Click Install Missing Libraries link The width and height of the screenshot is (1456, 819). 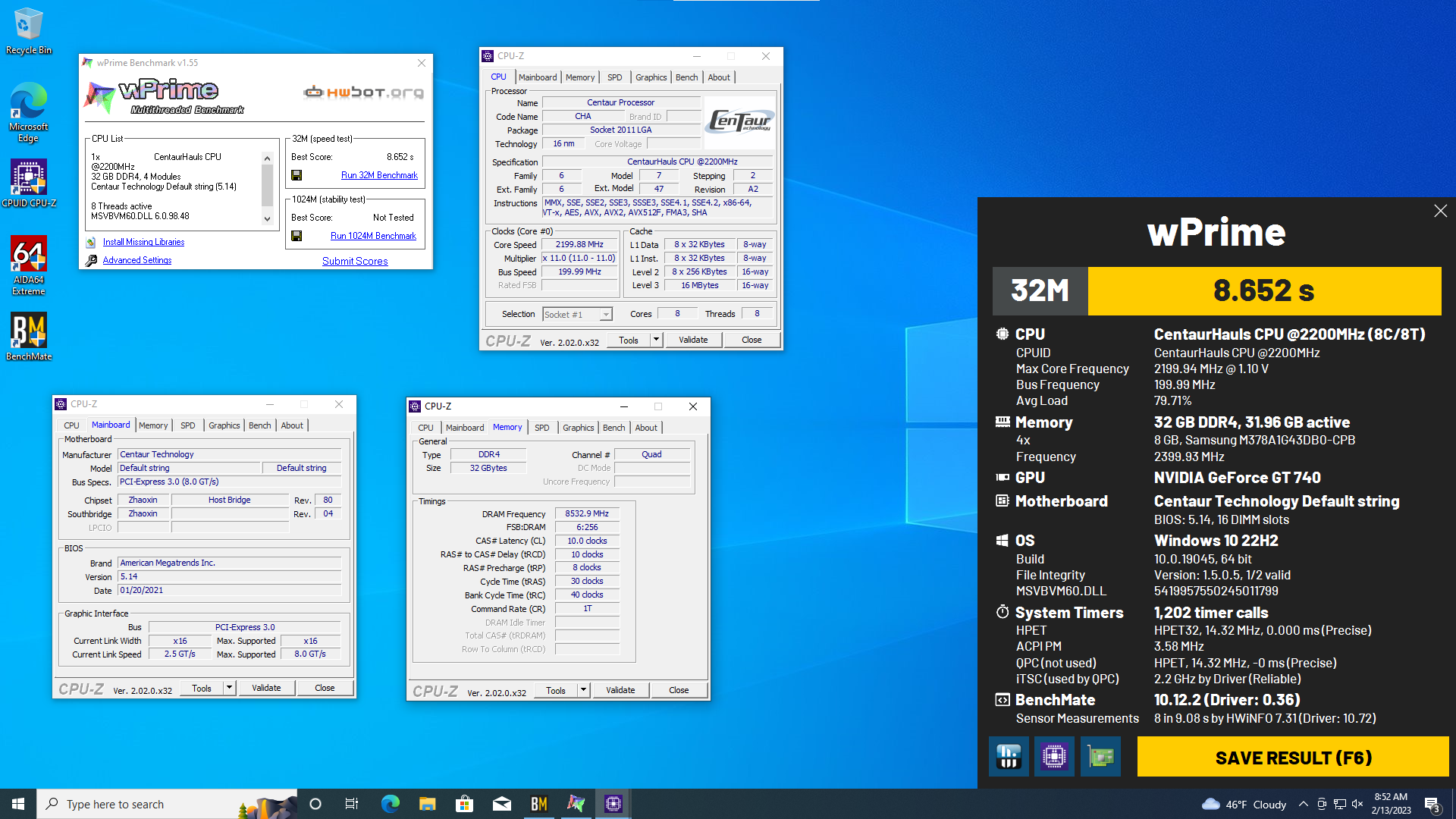(x=143, y=242)
